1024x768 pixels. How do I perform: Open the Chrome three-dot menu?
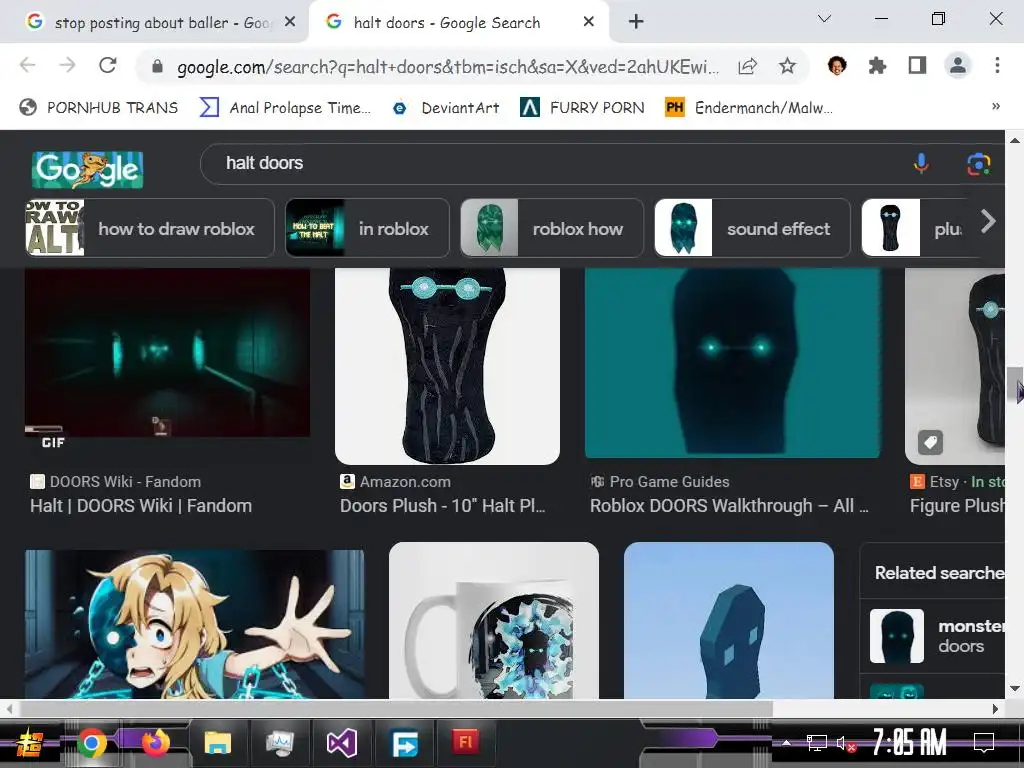point(997,65)
